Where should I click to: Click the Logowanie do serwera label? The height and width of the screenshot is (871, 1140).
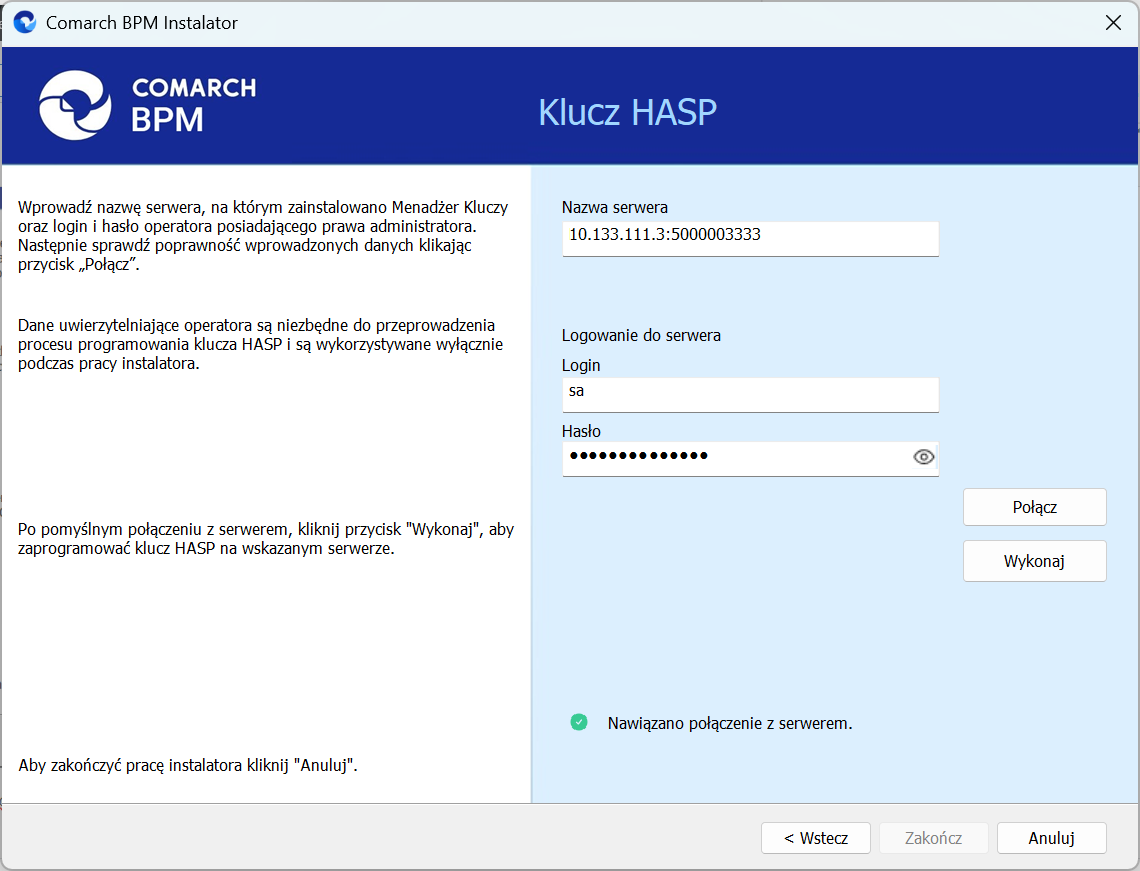coord(641,335)
